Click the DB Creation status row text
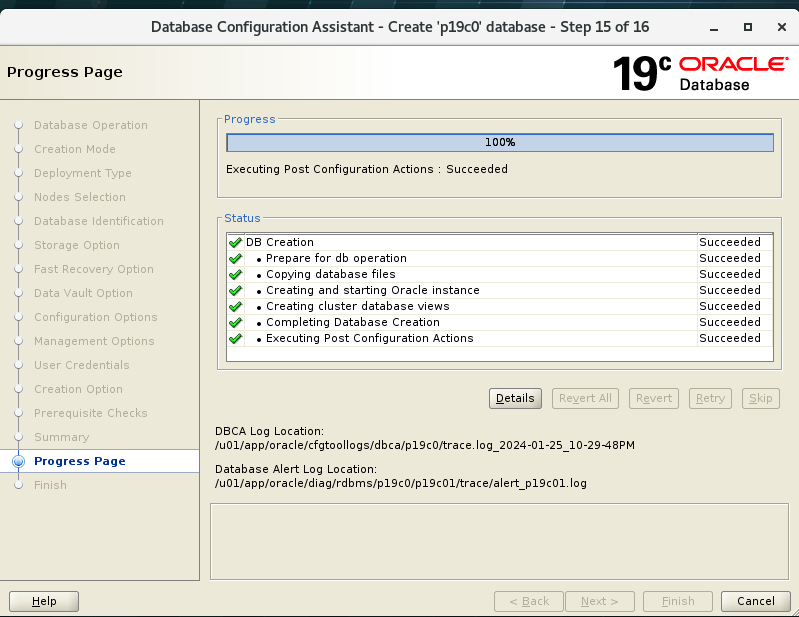Image resolution: width=799 pixels, height=617 pixels. click(280, 243)
